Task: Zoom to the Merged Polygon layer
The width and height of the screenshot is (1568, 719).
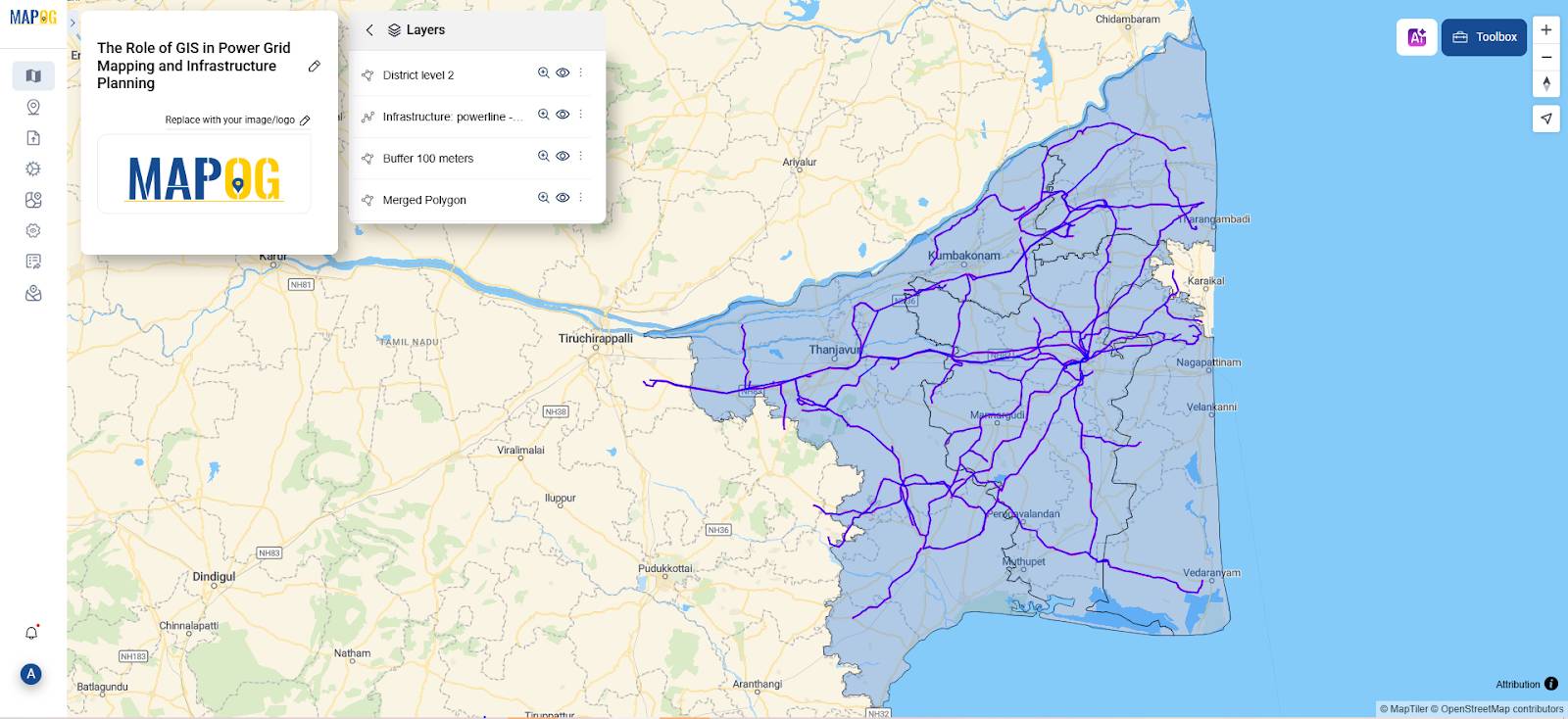Action: [543, 198]
